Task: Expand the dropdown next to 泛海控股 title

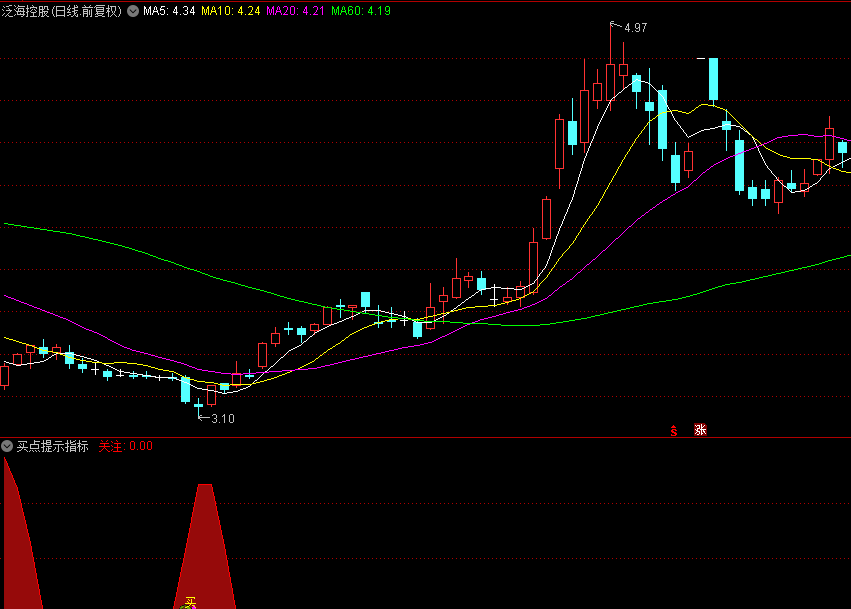Action: [x=133, y=11]
